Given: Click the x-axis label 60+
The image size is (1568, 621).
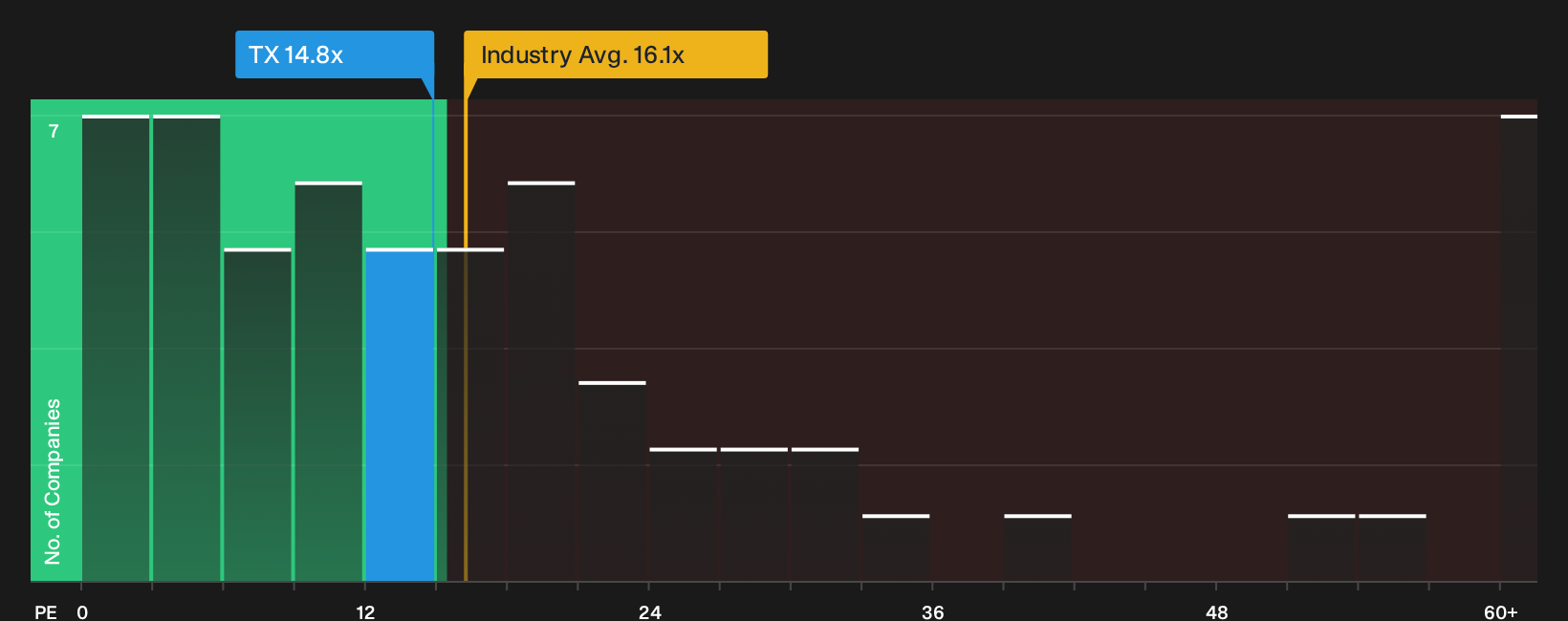Looking at the screenshot, I should coord(1501,611).
